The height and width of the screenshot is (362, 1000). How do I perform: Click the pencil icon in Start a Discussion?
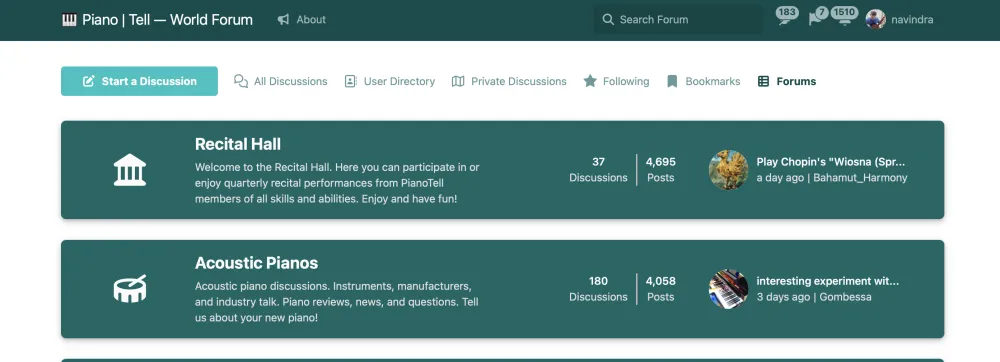coord(89,81)
